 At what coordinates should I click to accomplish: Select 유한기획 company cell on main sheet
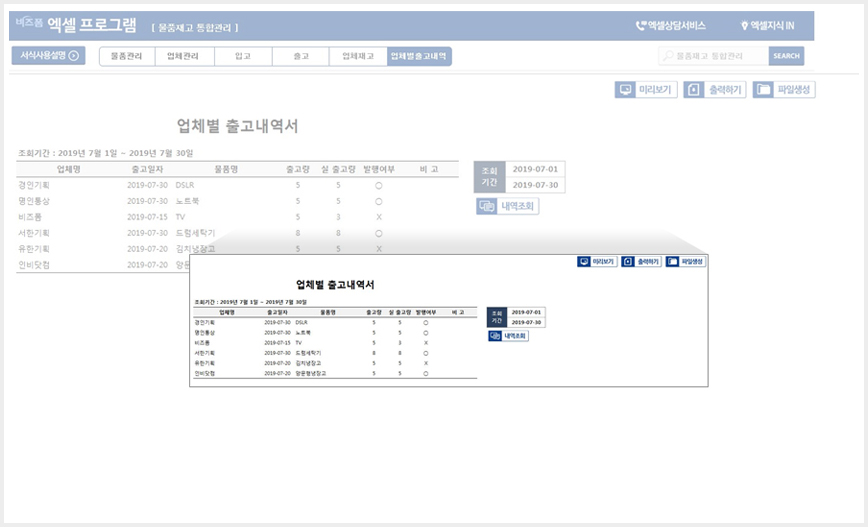click(34, 249)
